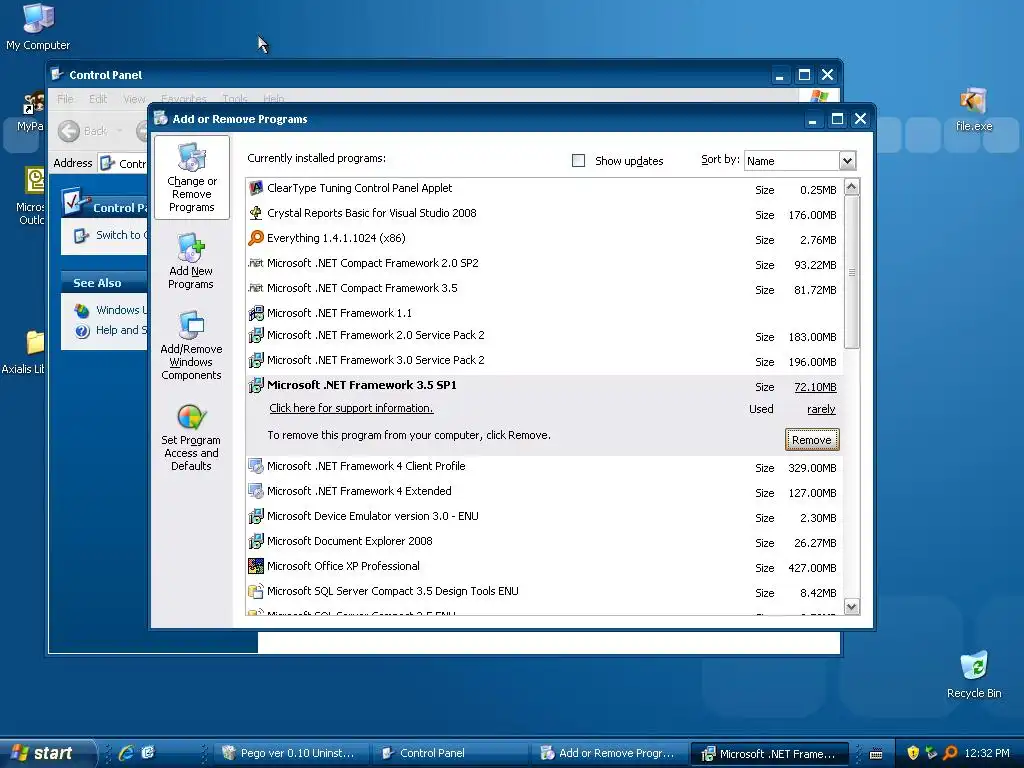
Task: Click the .NET Framework 4 Client Profile icon
Action: coord(256,466)
